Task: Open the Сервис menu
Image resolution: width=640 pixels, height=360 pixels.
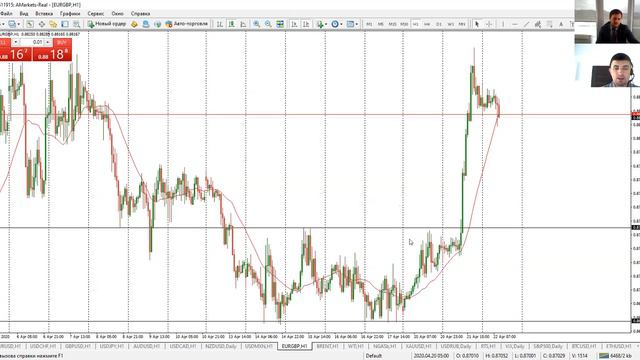Action: pos(96,13)
